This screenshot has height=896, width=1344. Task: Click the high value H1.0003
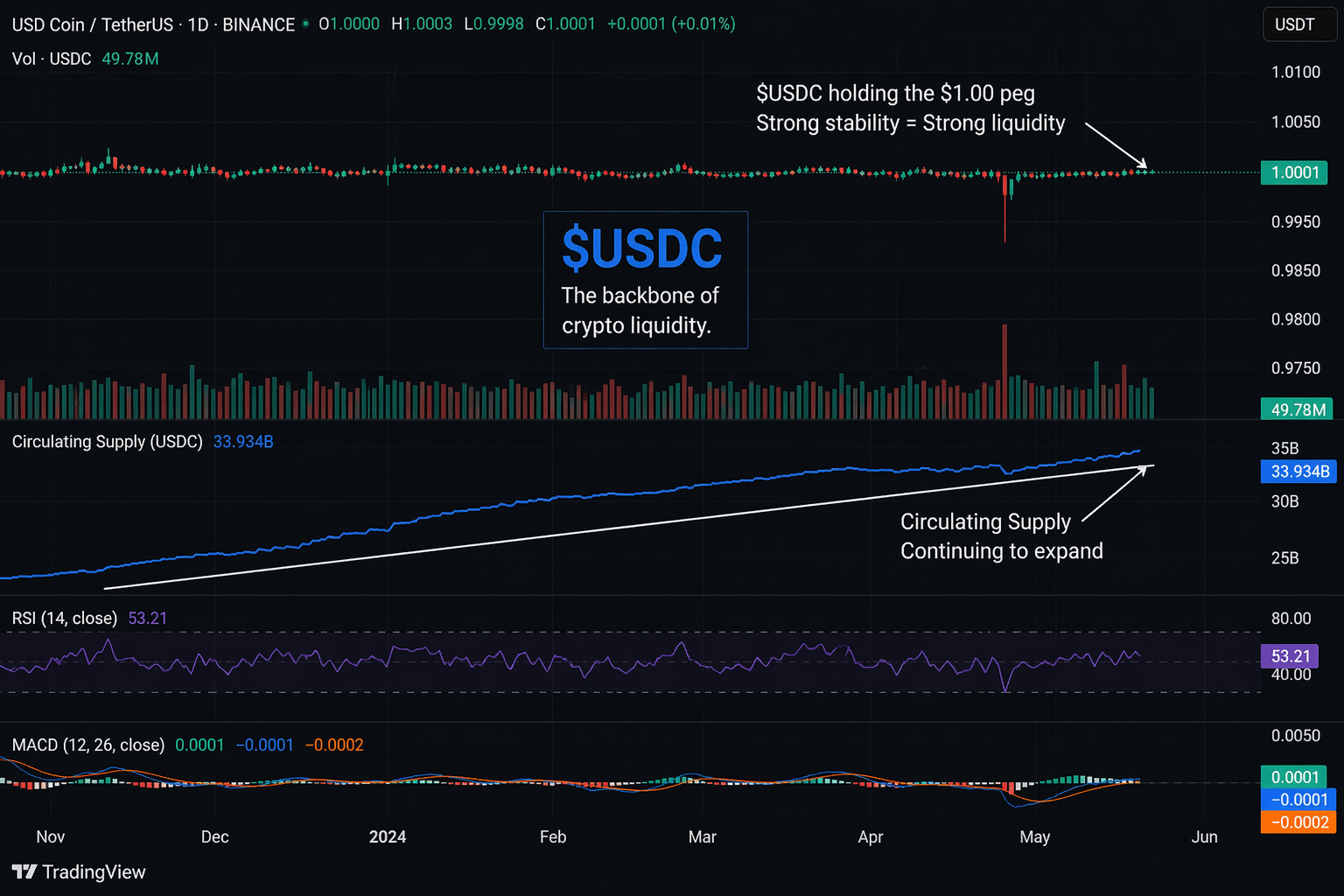coord(422,24)
